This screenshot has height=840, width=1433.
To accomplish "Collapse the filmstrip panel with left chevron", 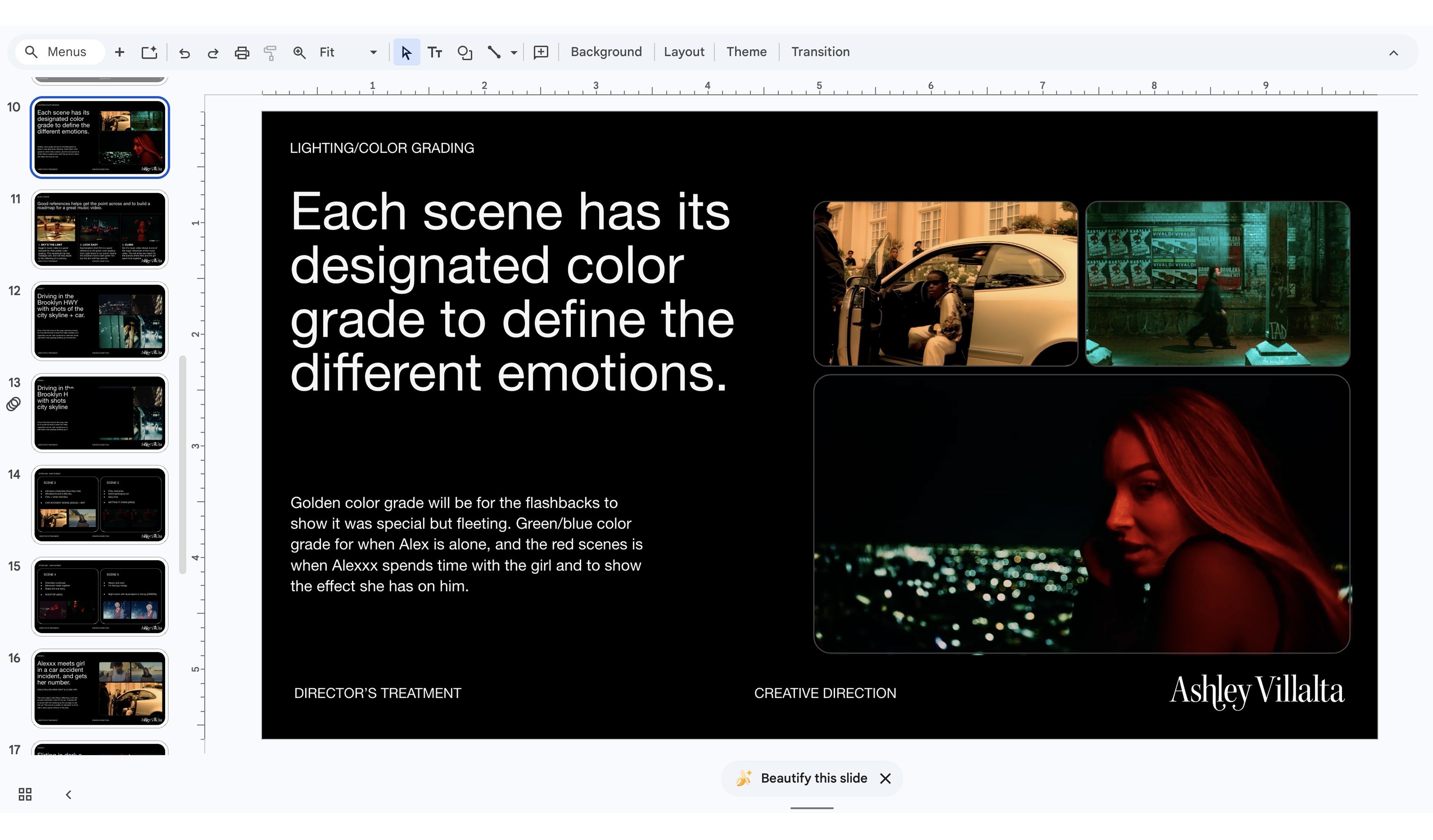I will 68,795.
